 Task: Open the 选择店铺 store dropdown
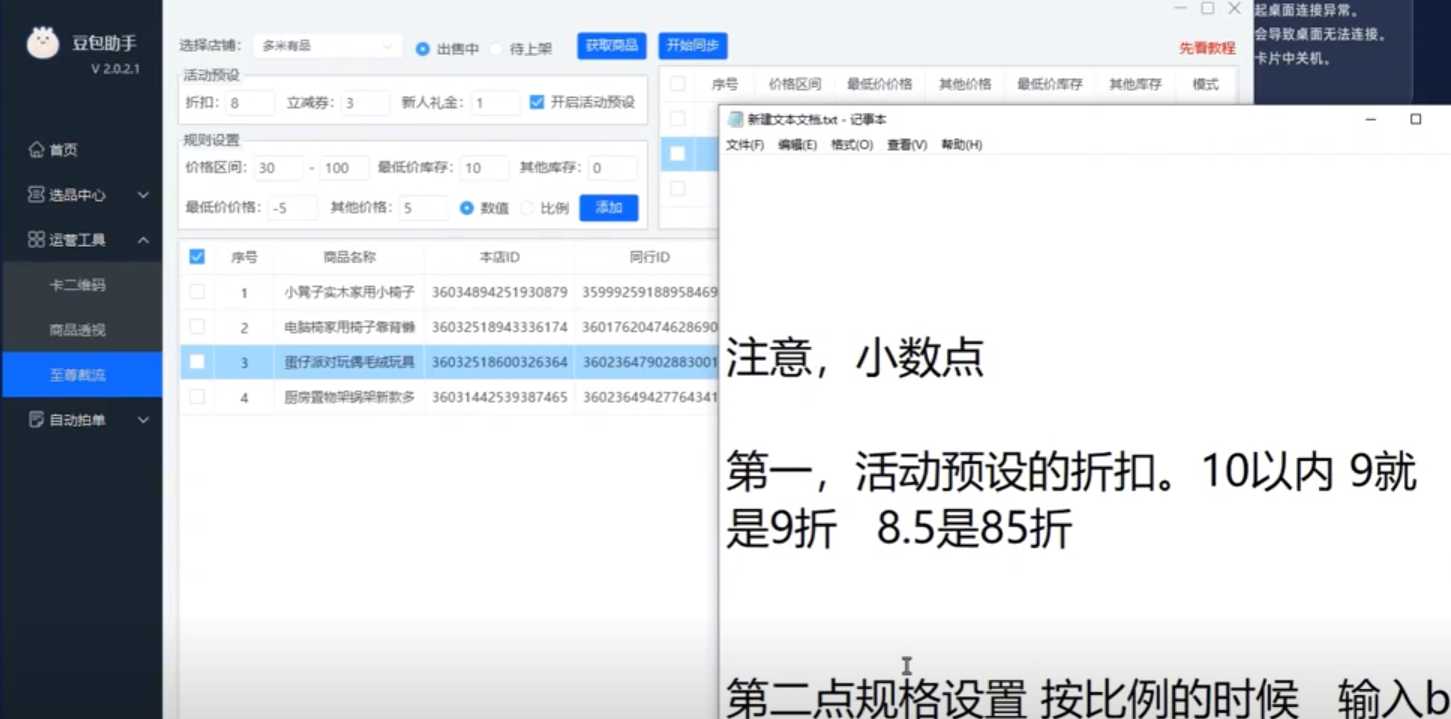(x=325, y=45)
